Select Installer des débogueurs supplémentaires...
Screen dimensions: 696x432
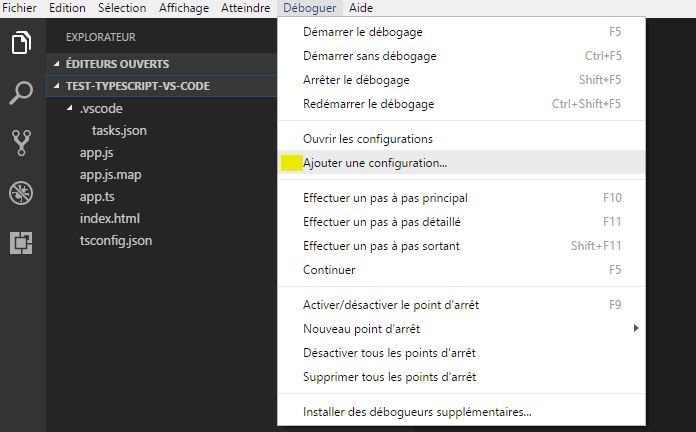(461, 412)
